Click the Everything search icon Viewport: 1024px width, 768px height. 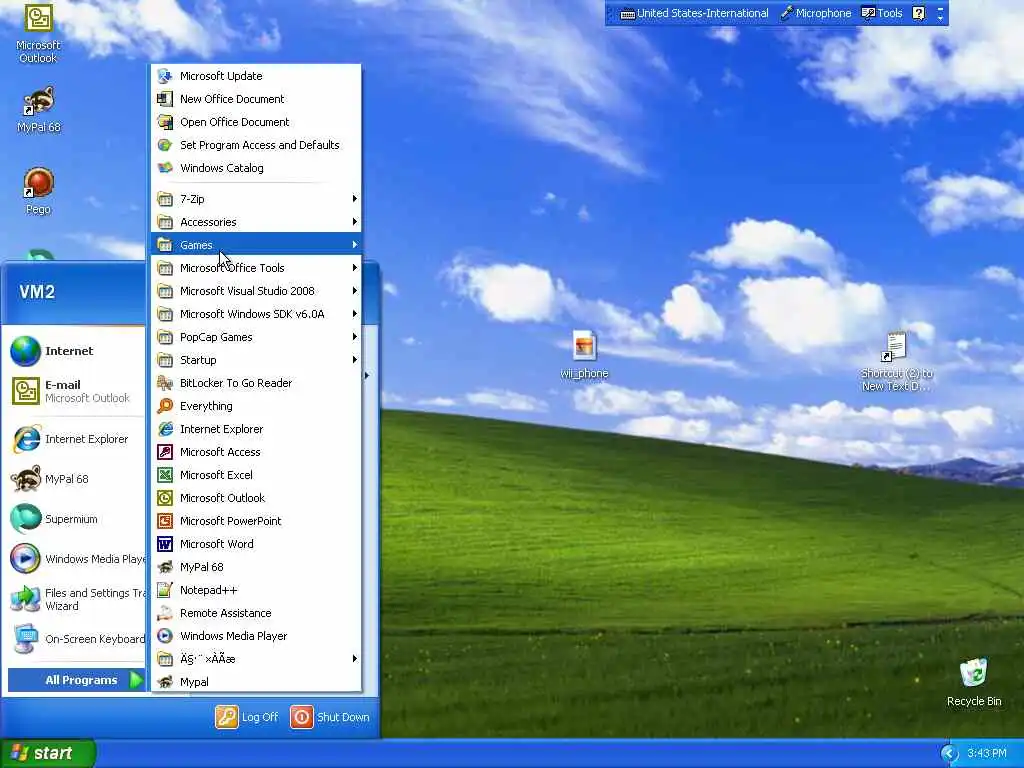tap(165, 406)
